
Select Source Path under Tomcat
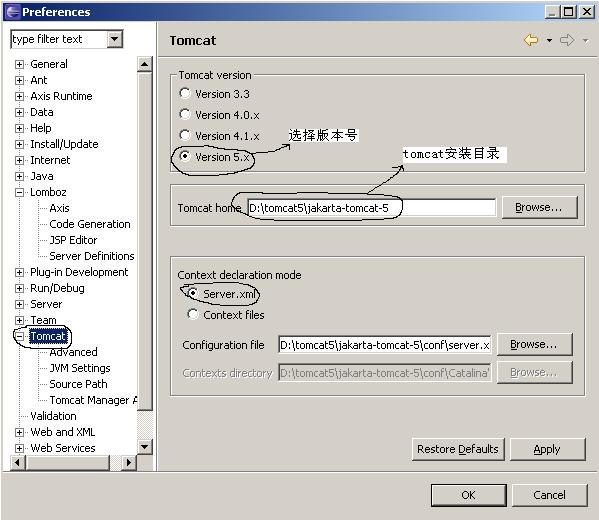coord(78,384)
